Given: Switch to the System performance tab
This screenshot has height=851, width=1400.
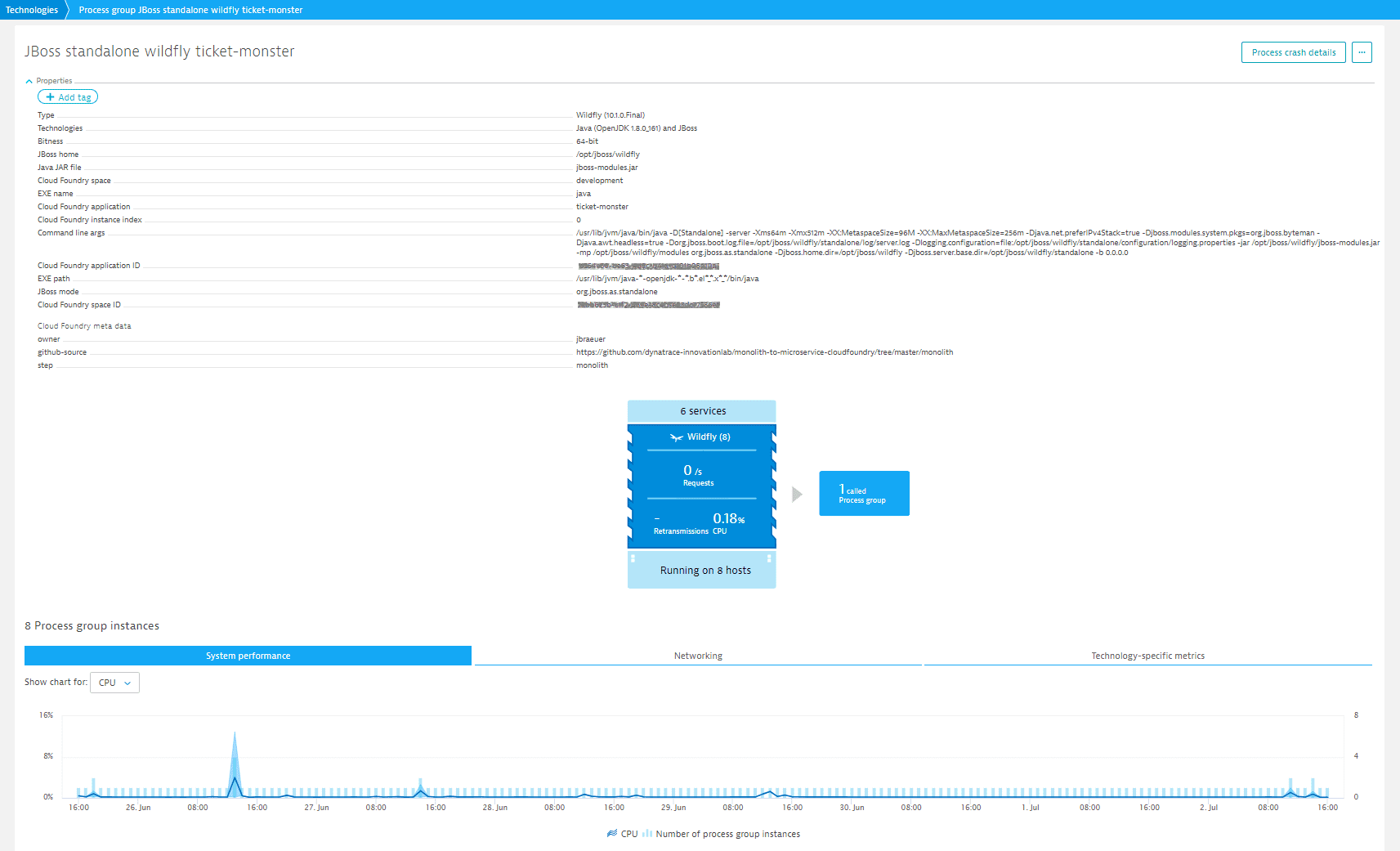Looking at the screenshot, I should [248, 656].
